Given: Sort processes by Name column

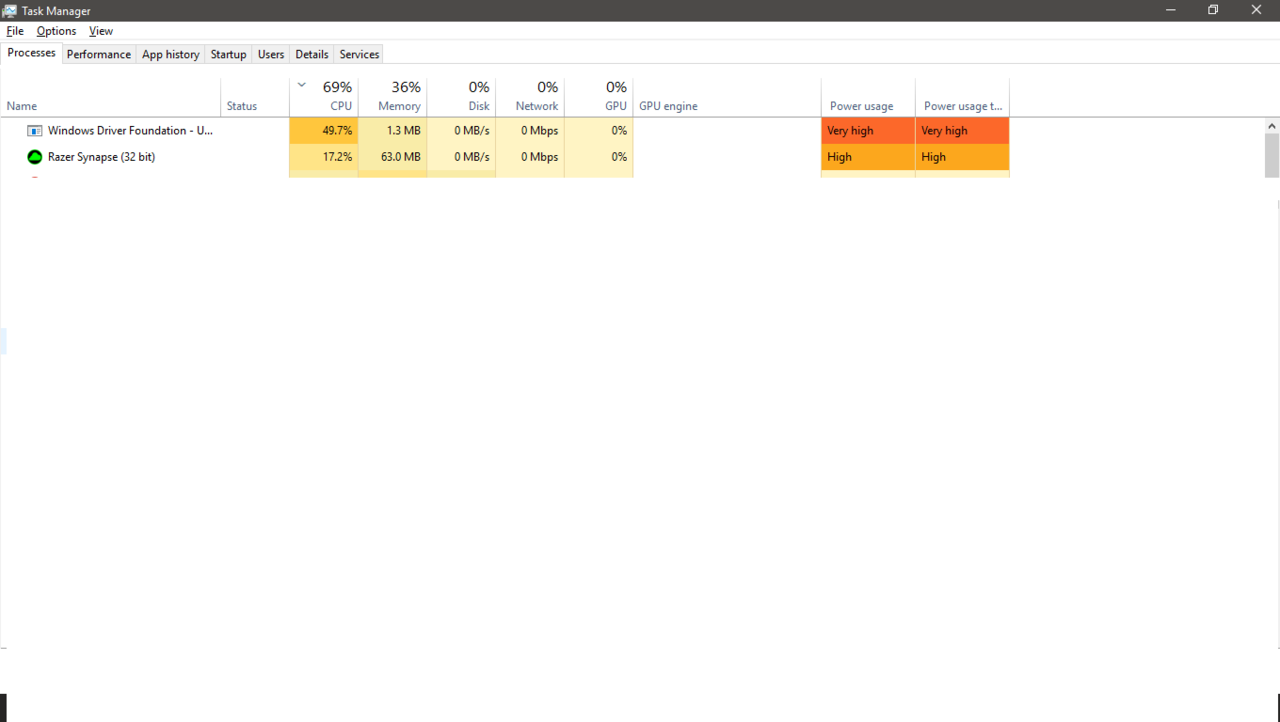Looking at the screenshot, I should coord(111,97).
